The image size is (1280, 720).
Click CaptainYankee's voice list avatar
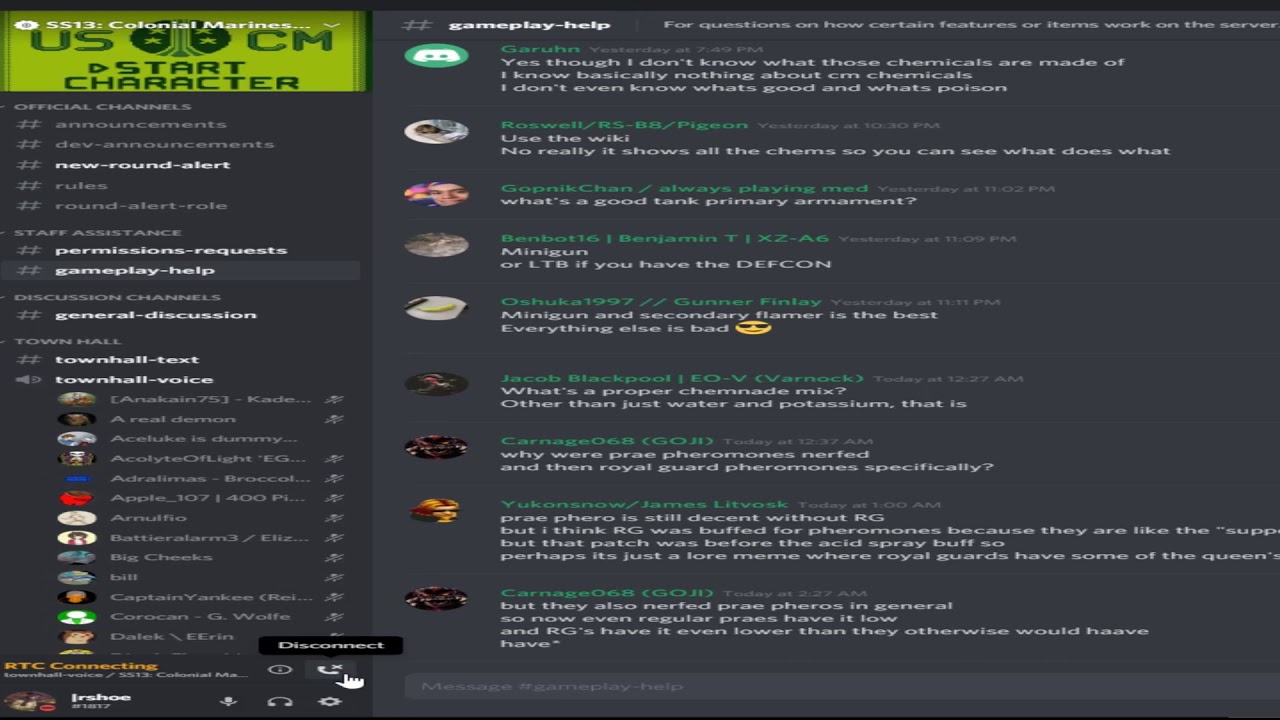(x=77, y=597)
